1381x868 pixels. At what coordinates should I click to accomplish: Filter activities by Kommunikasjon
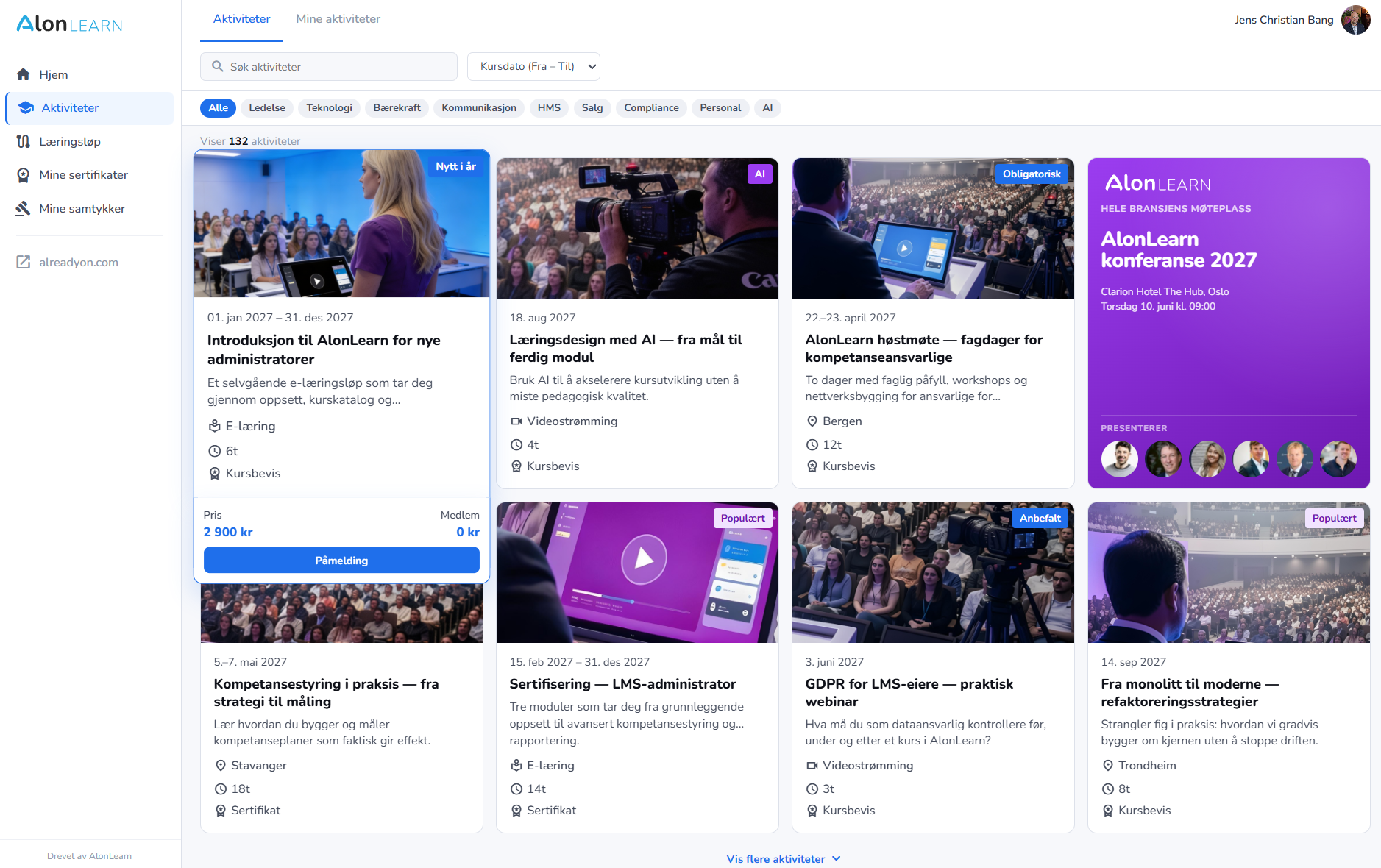coord(479,108)
